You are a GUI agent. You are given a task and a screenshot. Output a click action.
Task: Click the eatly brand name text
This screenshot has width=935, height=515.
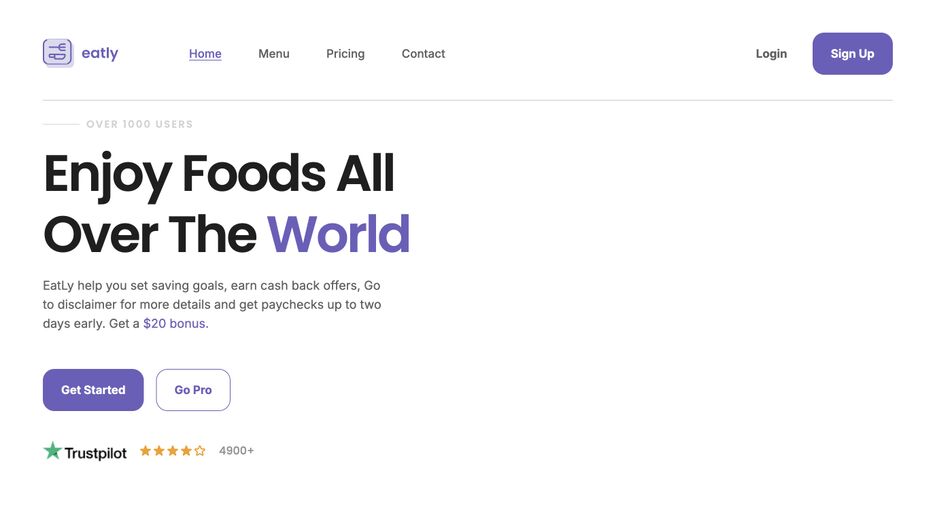click(x=100, y=54)
